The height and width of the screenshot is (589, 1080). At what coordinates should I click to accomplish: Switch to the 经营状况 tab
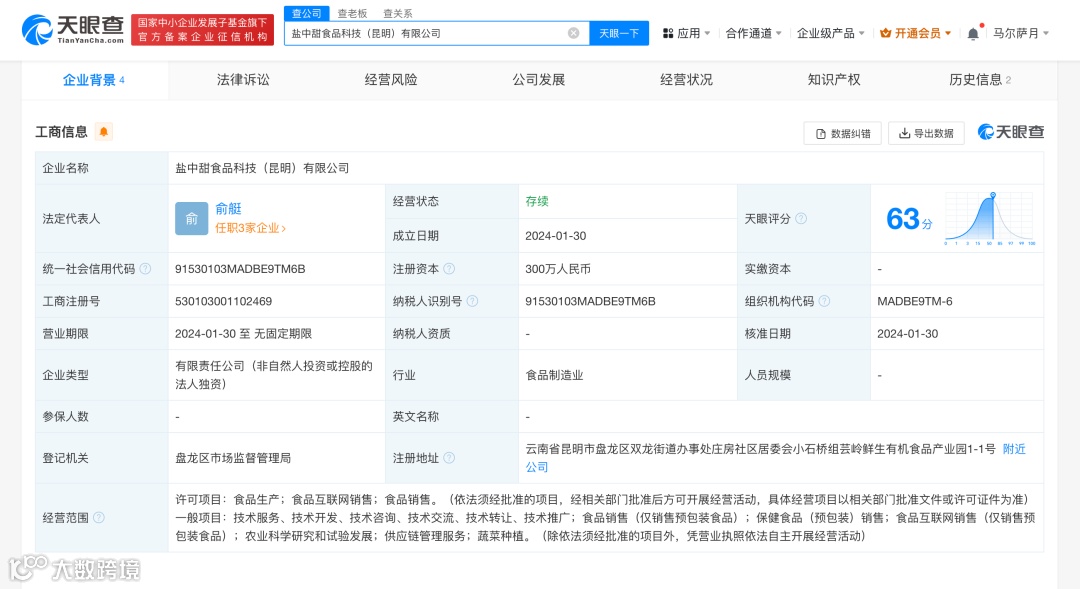686,80
